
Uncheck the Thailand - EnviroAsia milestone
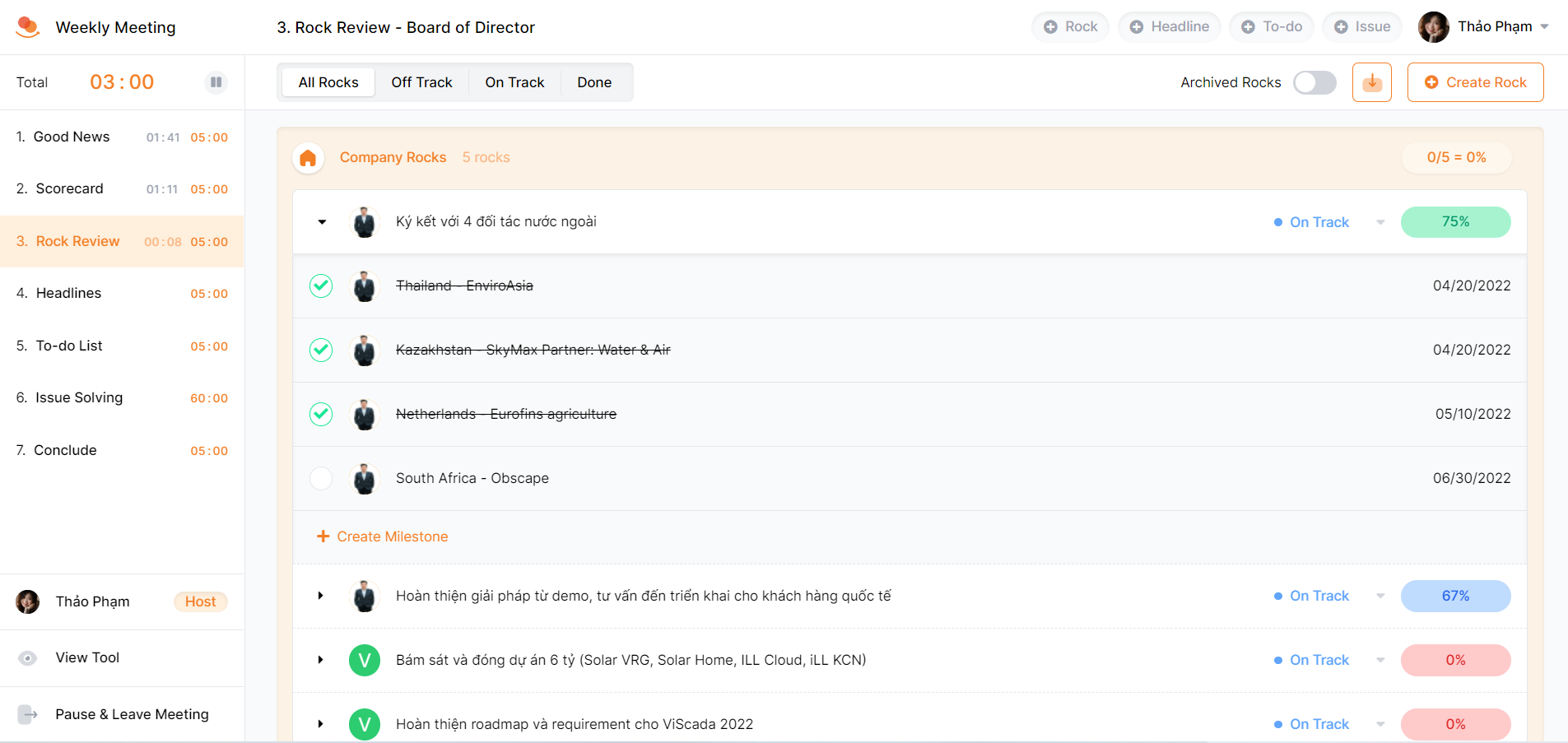pyautogui.click(x=321, y=286)
